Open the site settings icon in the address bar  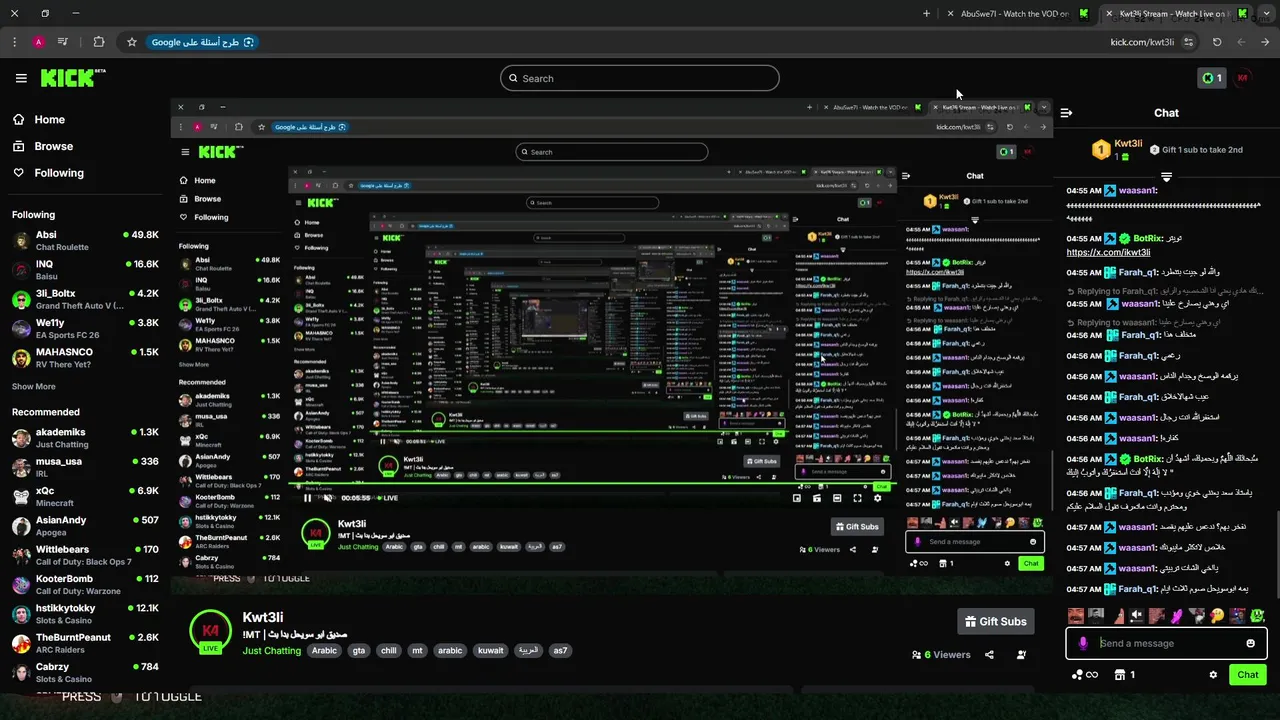tap(1188, 42)
